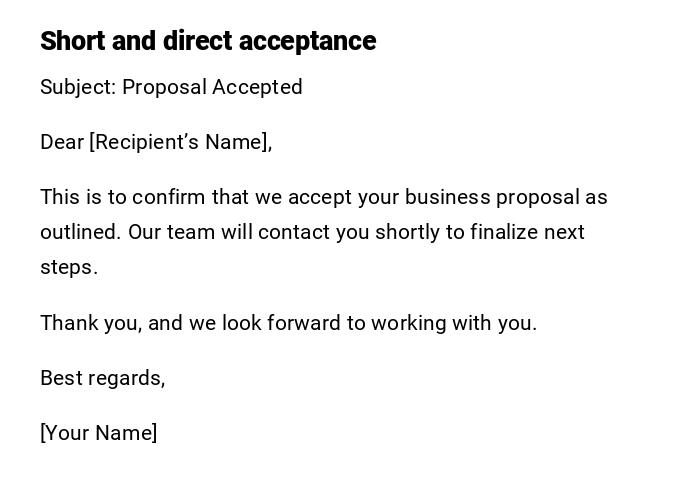700x495 pixels.
Task: Click the word 'steps.' ending the paragraph
Action: coord(69,267)
